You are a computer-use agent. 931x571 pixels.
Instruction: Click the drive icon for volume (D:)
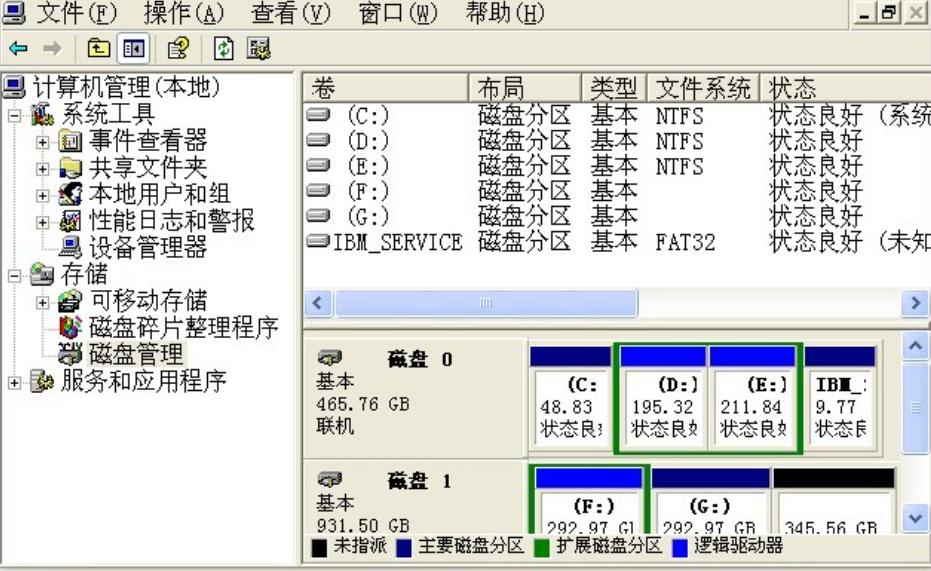pos(318,139)
